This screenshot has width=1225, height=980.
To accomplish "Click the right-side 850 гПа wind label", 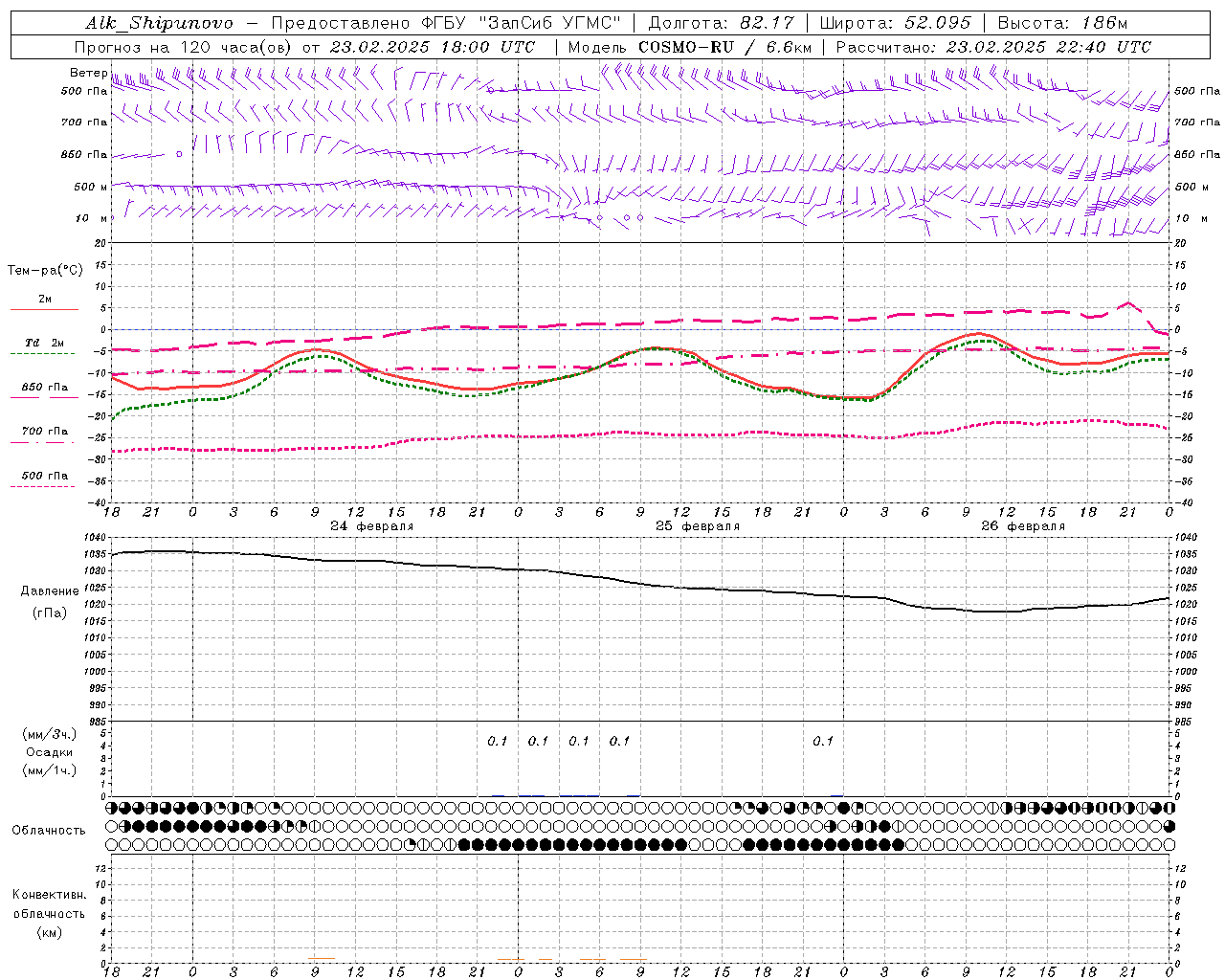I will coord(1197,154).
